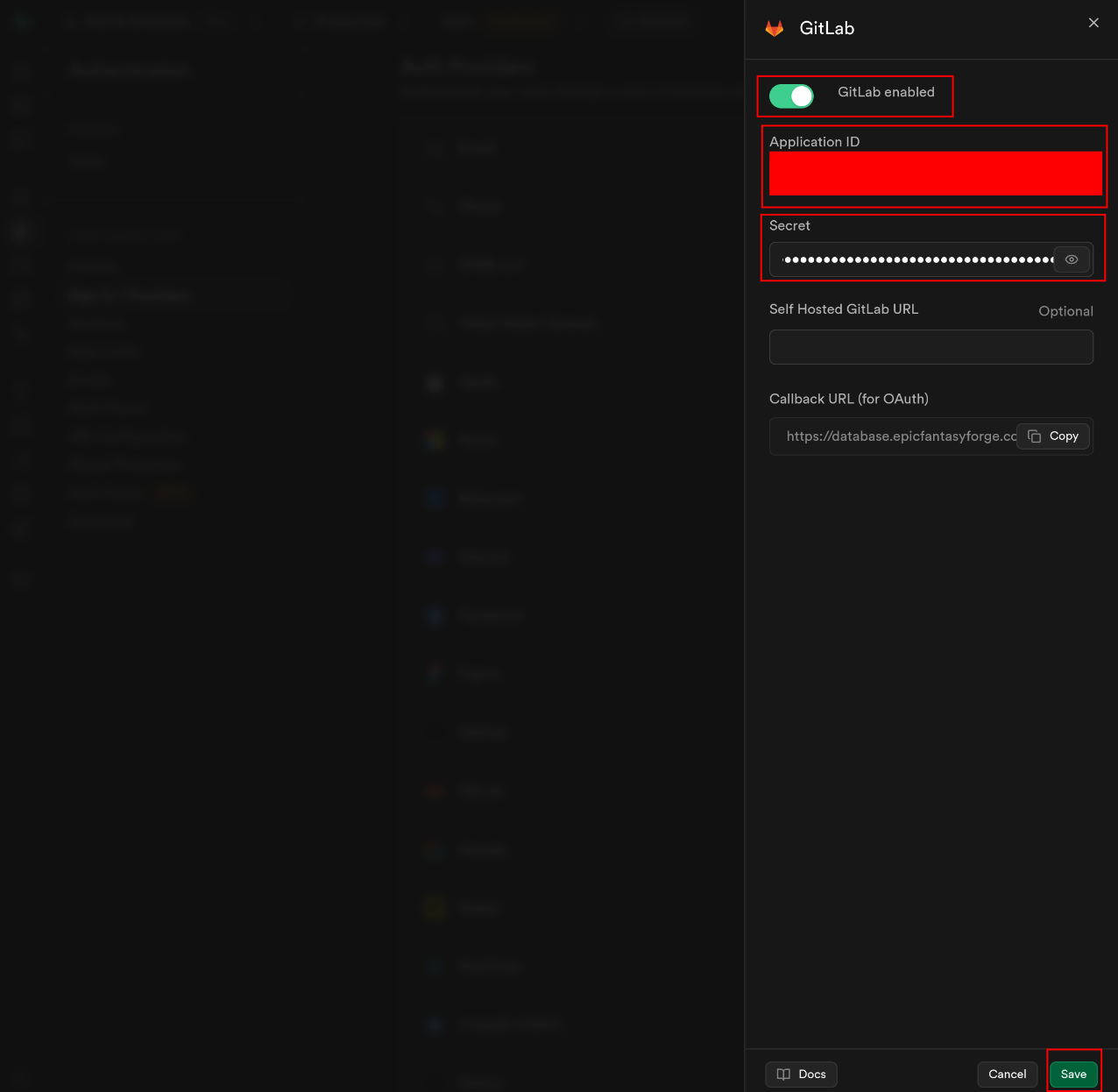The height and width of the screenshot is (1092, 1118).
Task: Click the 'Optional' hint text
Action: click(x=1065, y=311)
